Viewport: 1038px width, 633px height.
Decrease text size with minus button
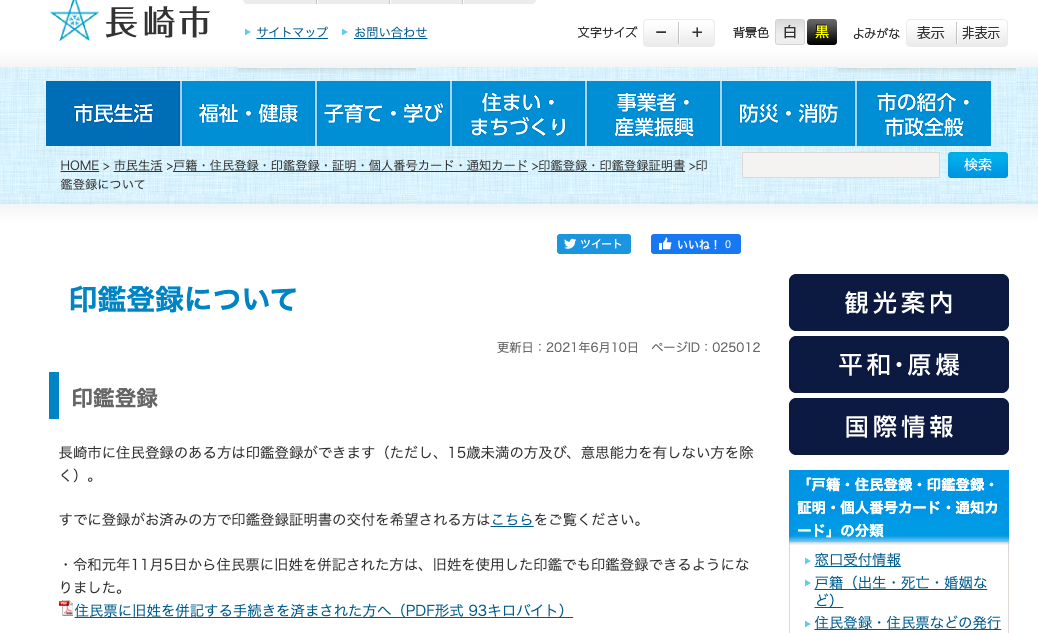click(661, 33)
